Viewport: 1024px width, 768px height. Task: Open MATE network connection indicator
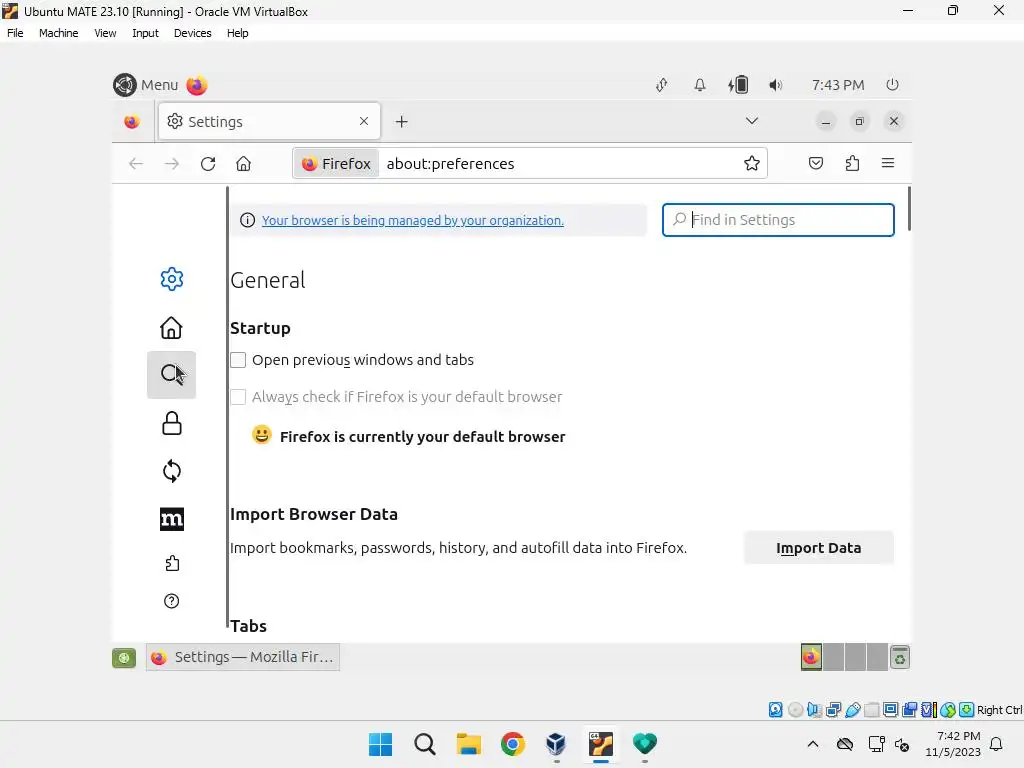point(662,85)
